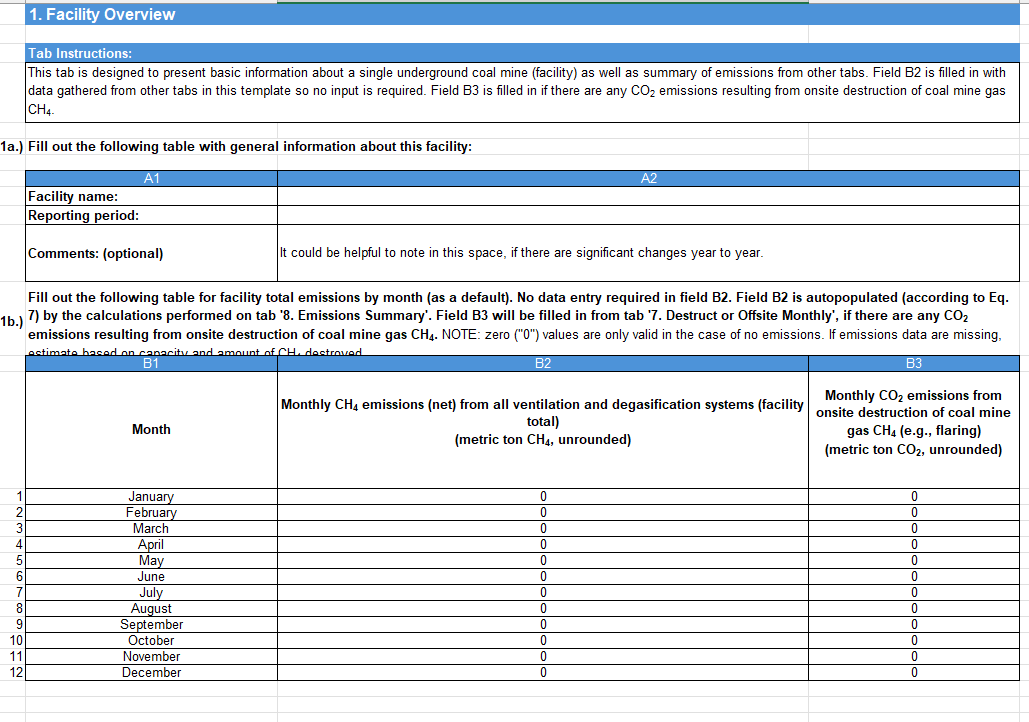
Task: Select July's CH4 emissions value cell
Action: coord(541,592)
